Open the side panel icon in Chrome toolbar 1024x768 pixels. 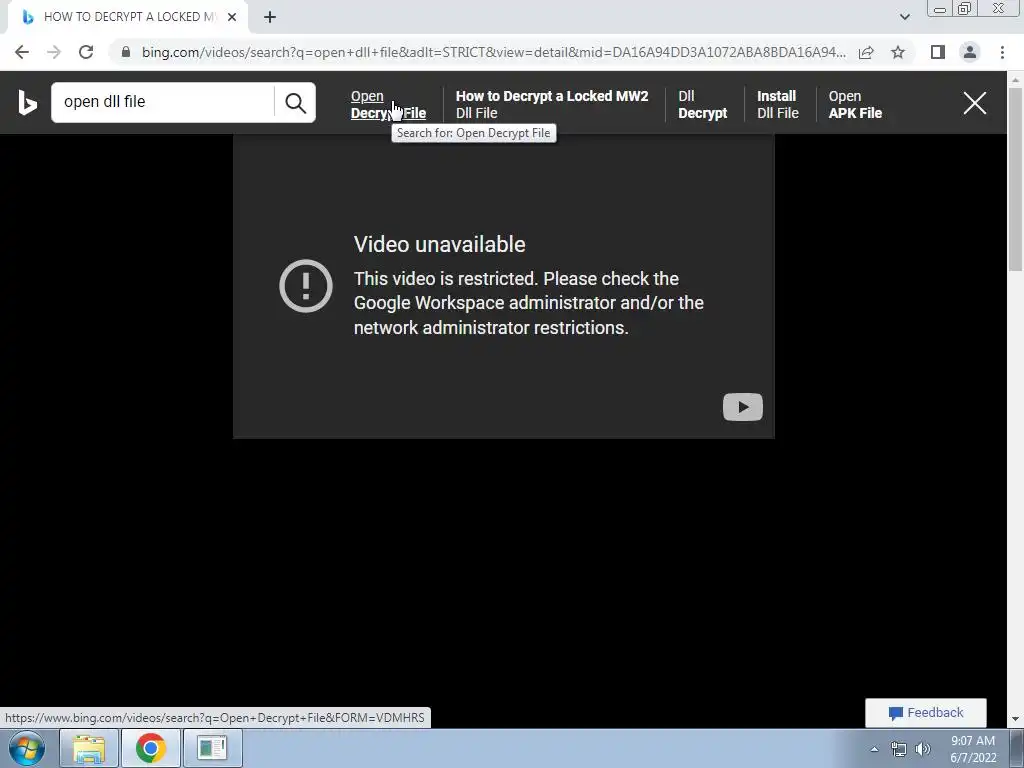938,52
